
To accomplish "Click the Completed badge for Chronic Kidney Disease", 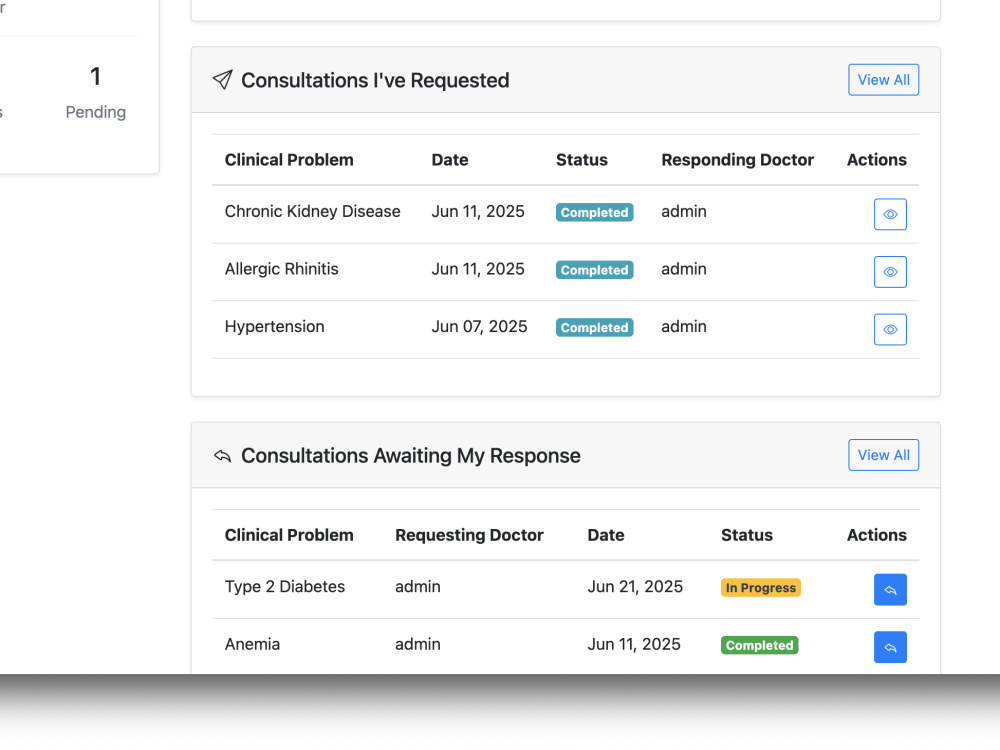I will pyautogui.click(x=594, y=212).
